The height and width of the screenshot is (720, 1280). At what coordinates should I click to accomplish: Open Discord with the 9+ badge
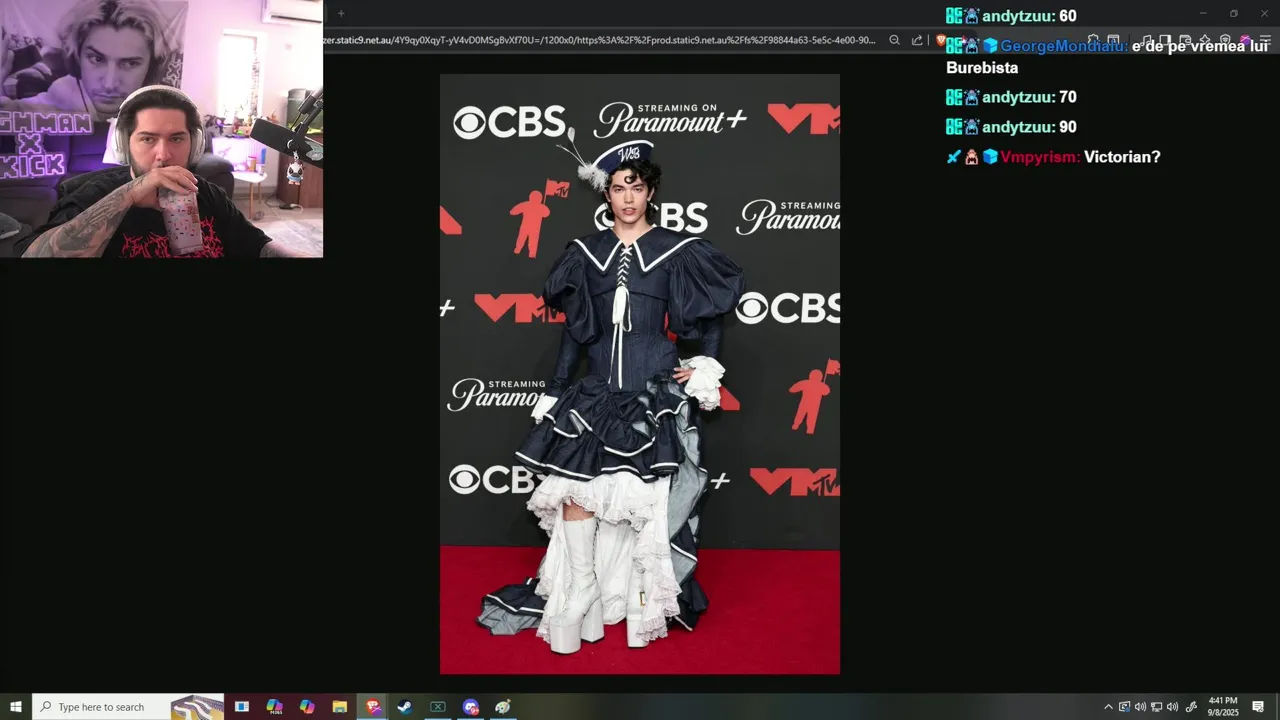coord(471,707)
